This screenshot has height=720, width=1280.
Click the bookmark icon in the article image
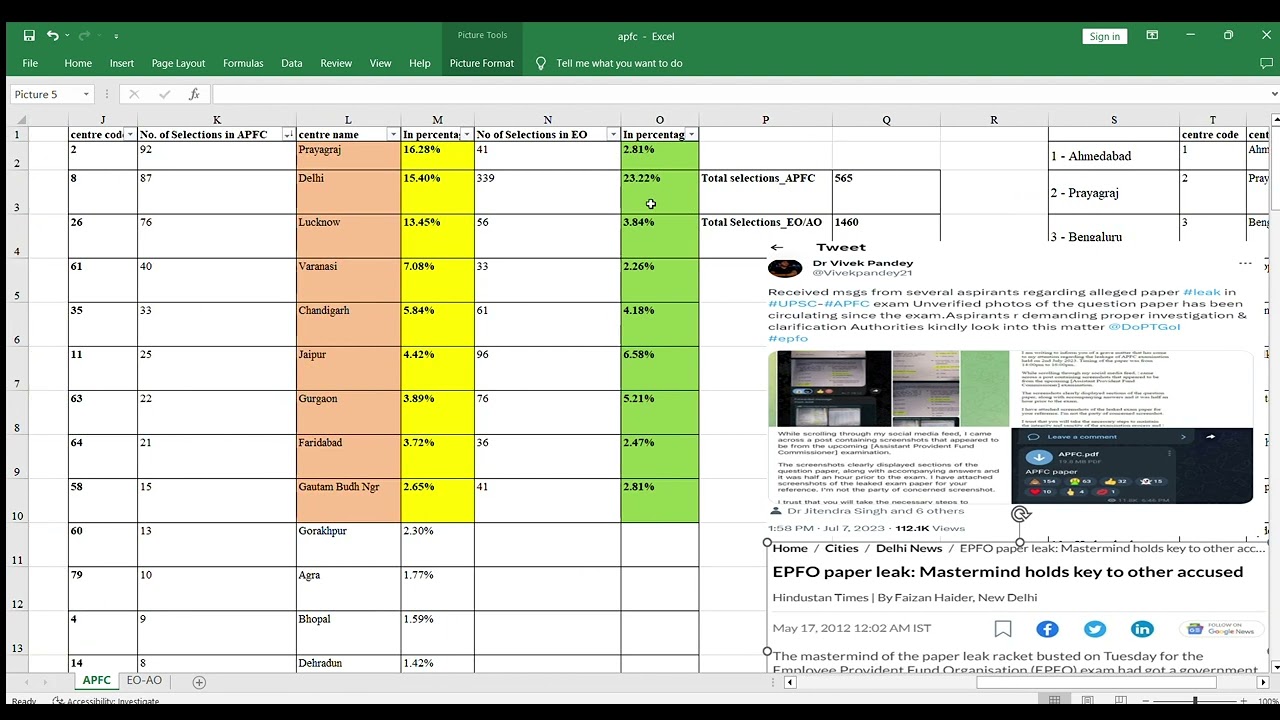pos(1003,629)
